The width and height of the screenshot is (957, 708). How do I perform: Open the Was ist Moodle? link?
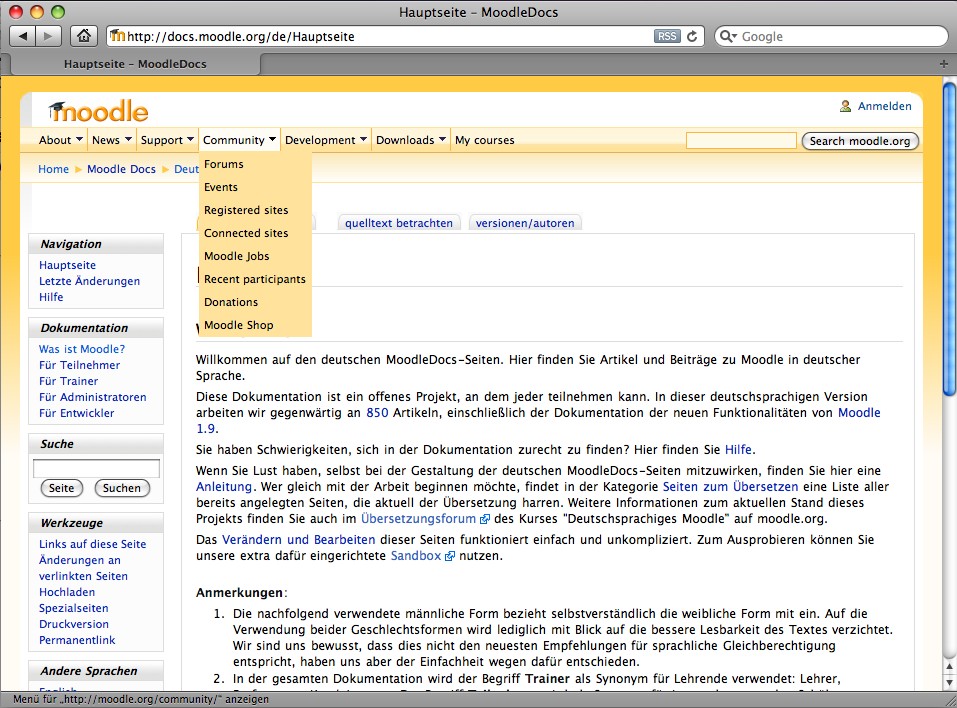click(x=82, y=349)
